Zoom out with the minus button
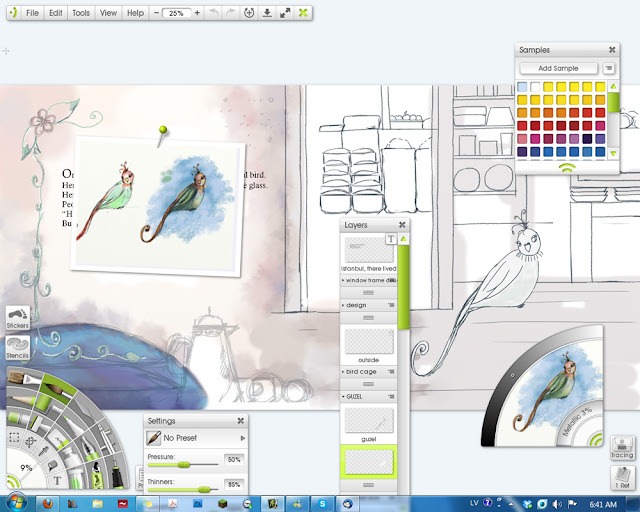 click(x=156, y=13)
